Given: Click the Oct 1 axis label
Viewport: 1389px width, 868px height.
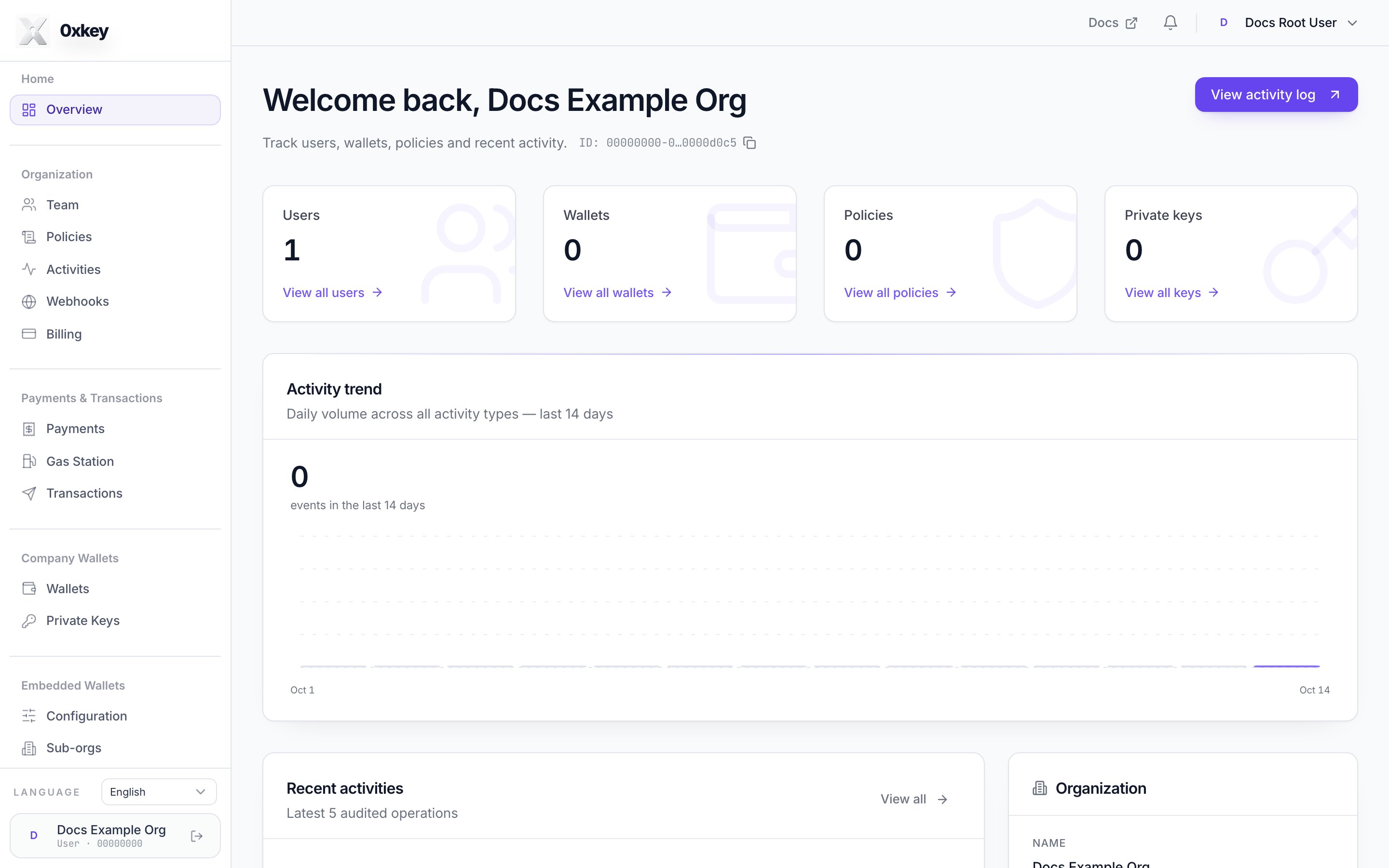Looking at the screenshot, I should coord(302,690).
